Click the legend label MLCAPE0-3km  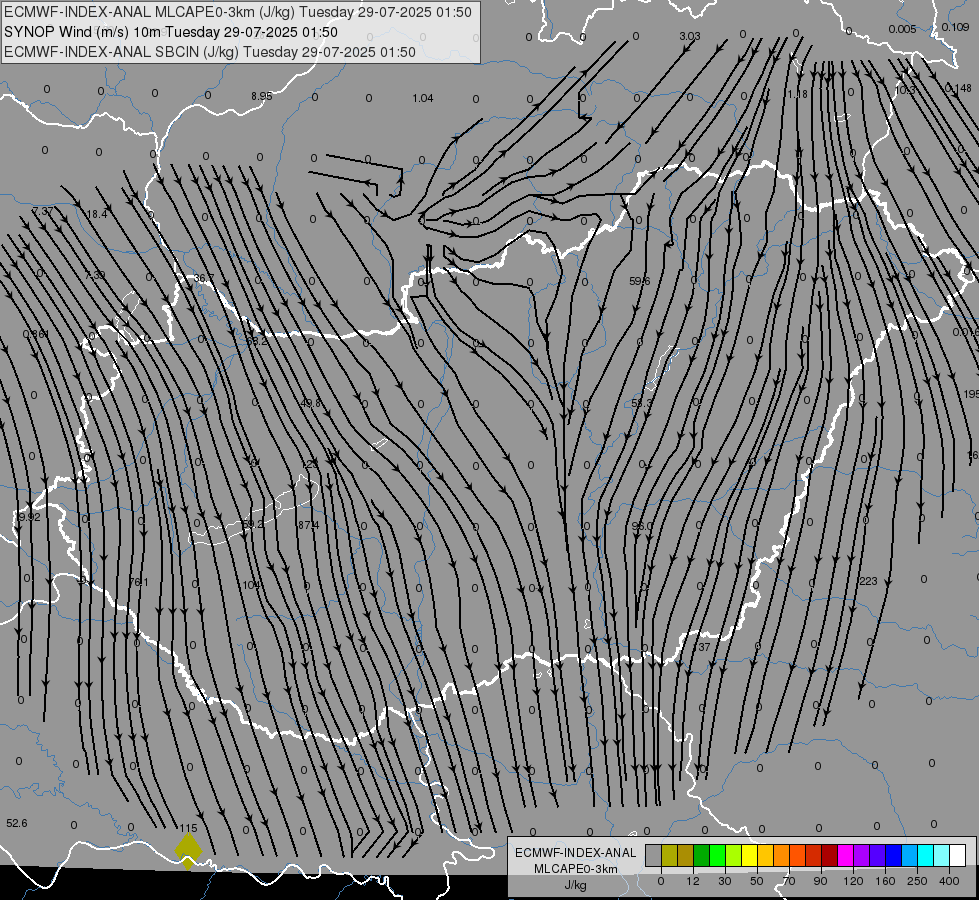(x=576, y=869)
